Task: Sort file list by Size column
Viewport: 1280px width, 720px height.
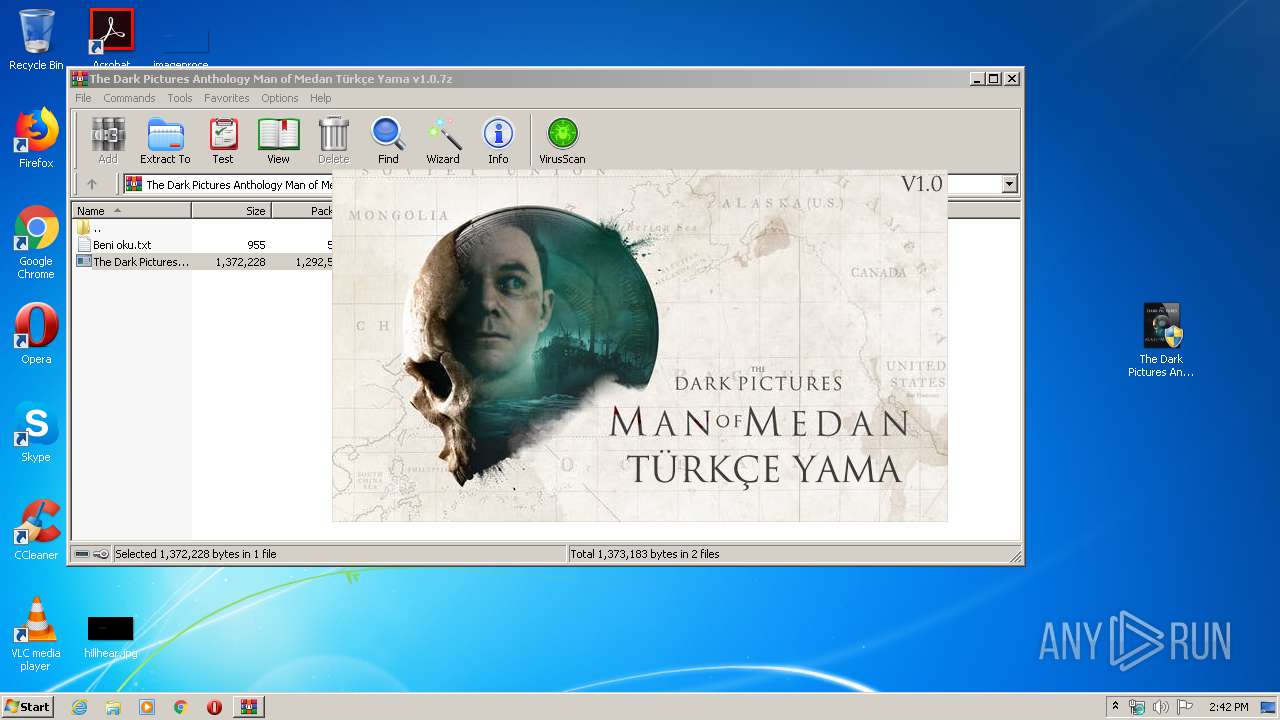Action: point(231,210)
